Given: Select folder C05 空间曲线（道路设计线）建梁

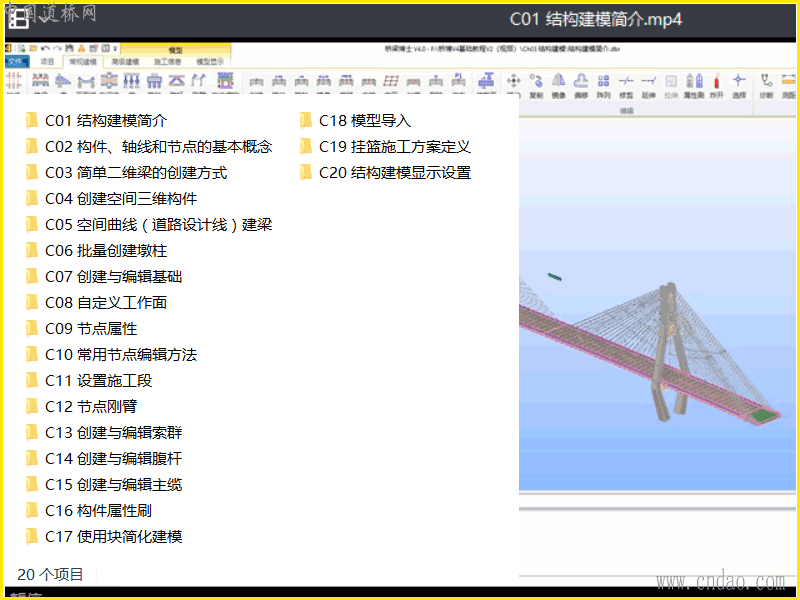Looking at the screenshot, I should coord(149,225).
